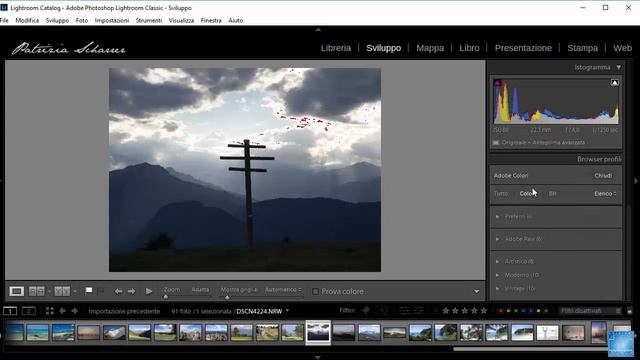This screenshot has width=640, height=360.
Task: Open the Finestra menu
Action: coord(211,20)
